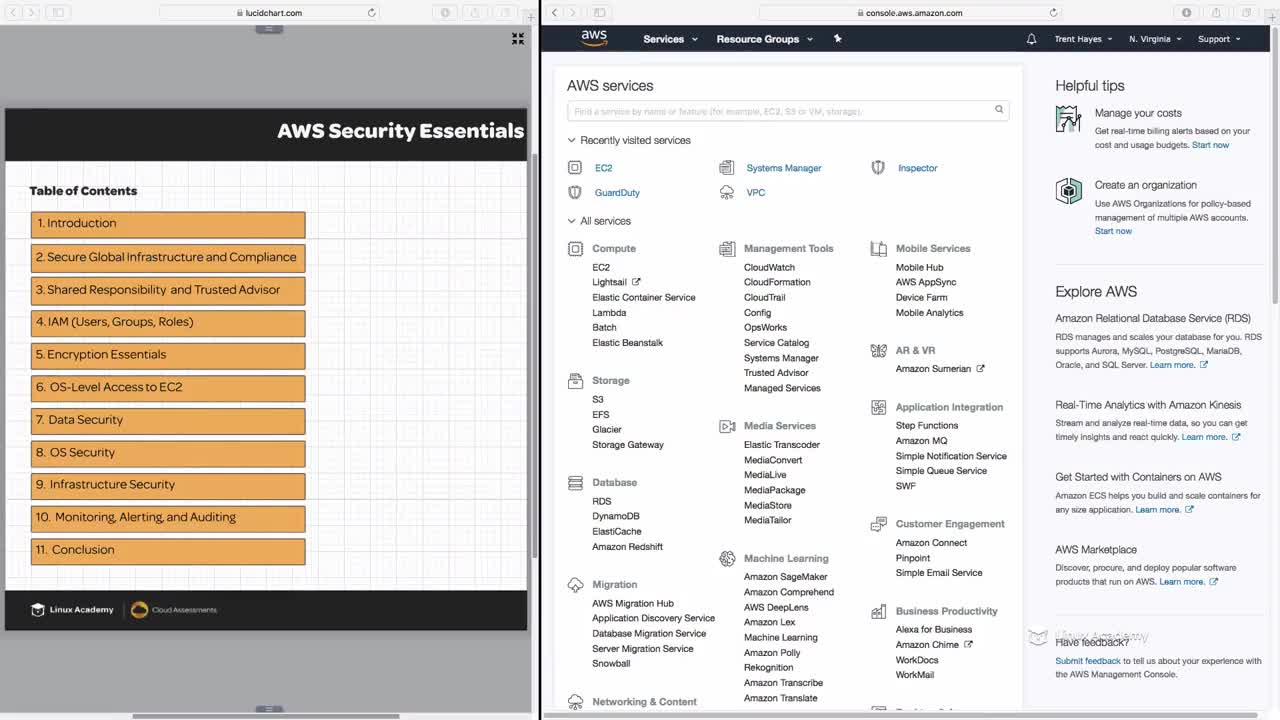
Task: Click the Migration category icon
Action: 575,585
